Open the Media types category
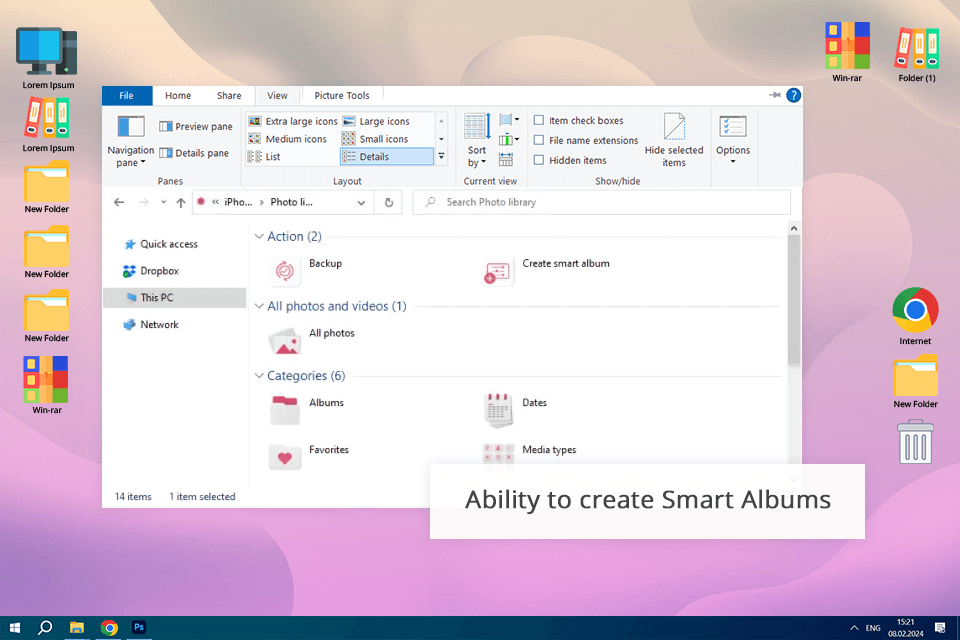 (530, 453)
